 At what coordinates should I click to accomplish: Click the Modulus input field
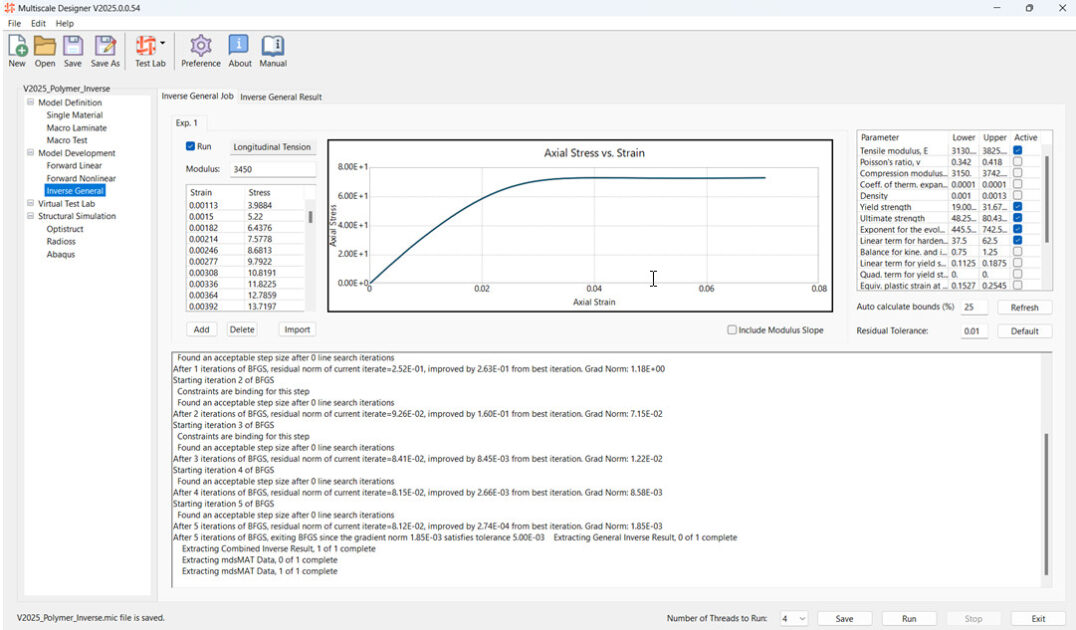coord(272,170)
